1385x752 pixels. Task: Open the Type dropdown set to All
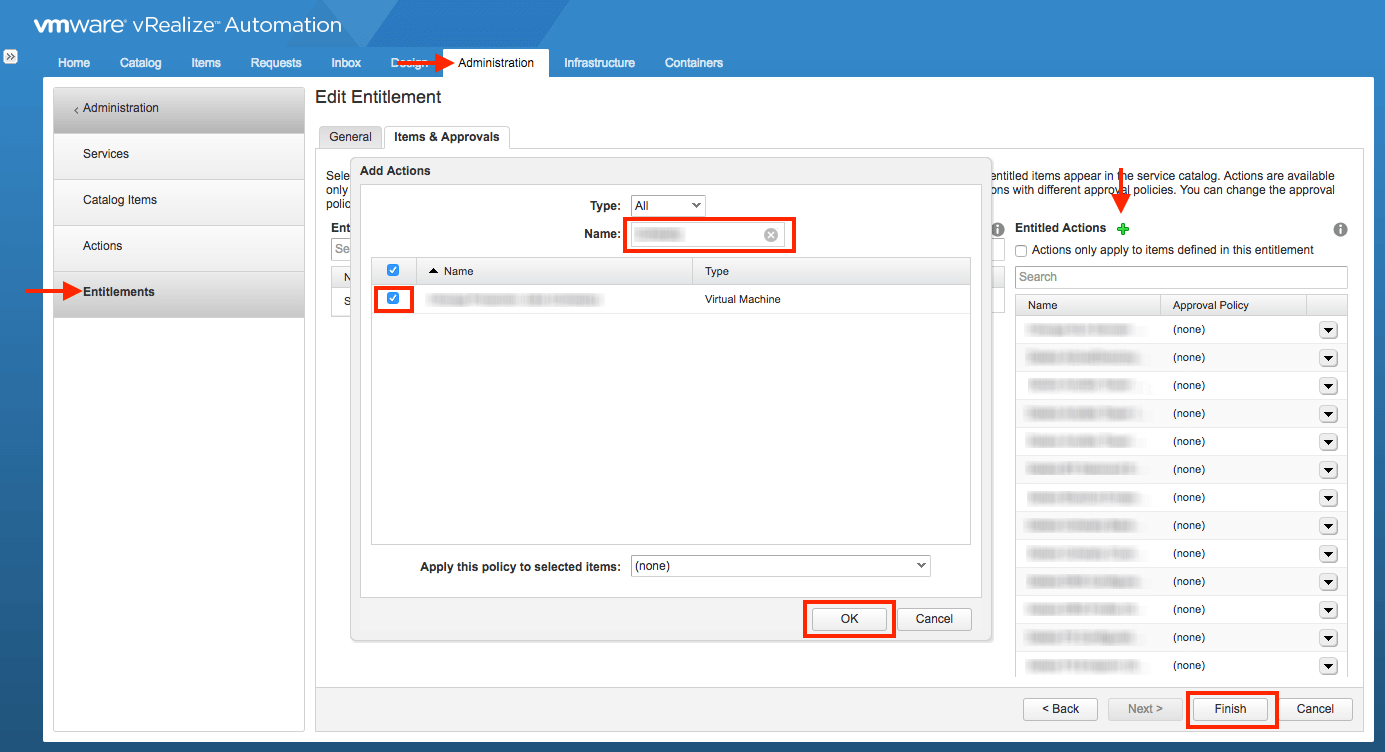pyautogui.click(x=668, y=206)
